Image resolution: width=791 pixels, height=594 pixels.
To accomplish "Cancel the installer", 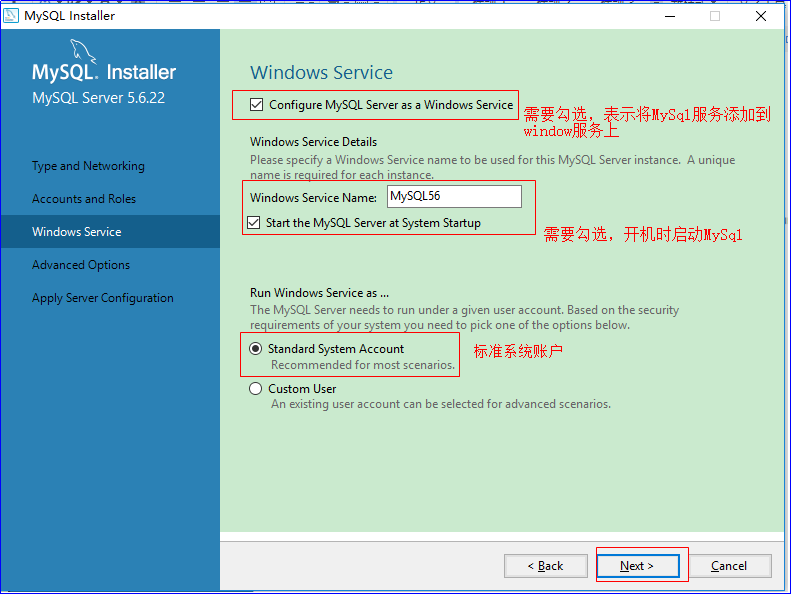I will [x=729, y=566].
